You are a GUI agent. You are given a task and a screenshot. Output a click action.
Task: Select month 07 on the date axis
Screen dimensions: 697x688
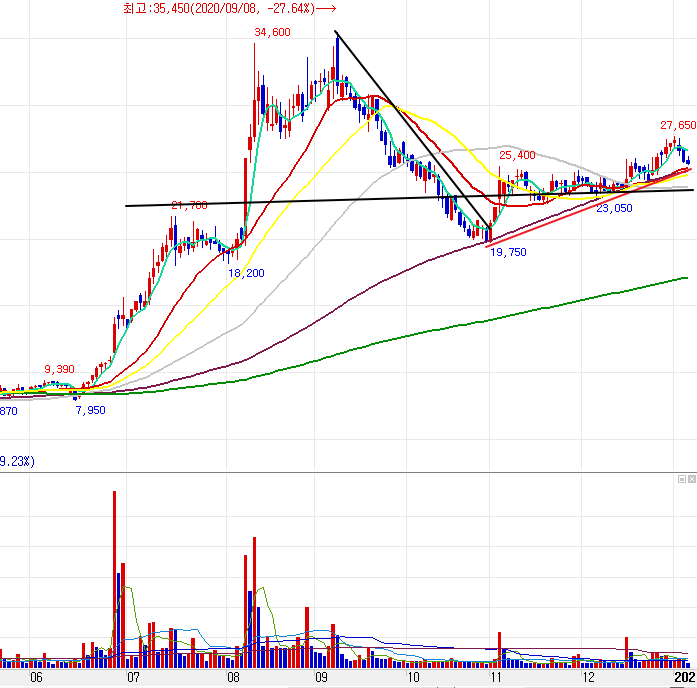click(133, 677)
